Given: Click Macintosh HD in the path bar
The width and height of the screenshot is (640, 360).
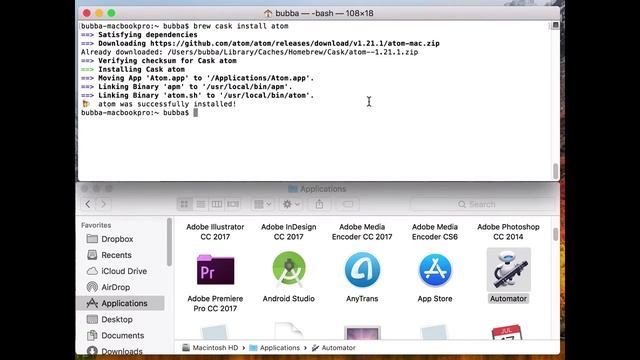Looking at the screenshot, I should click(210, 348).
